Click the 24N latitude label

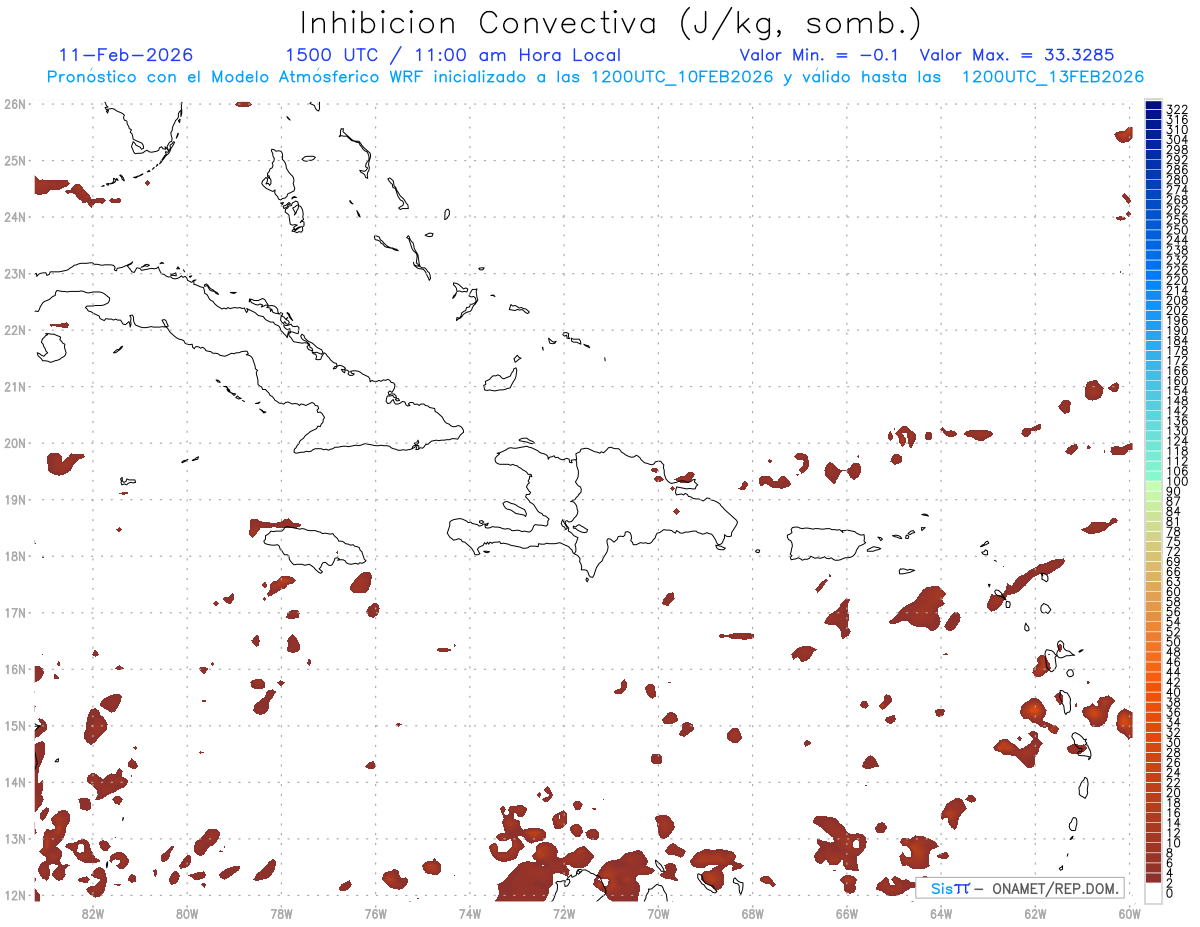click(x=14, y=217)
